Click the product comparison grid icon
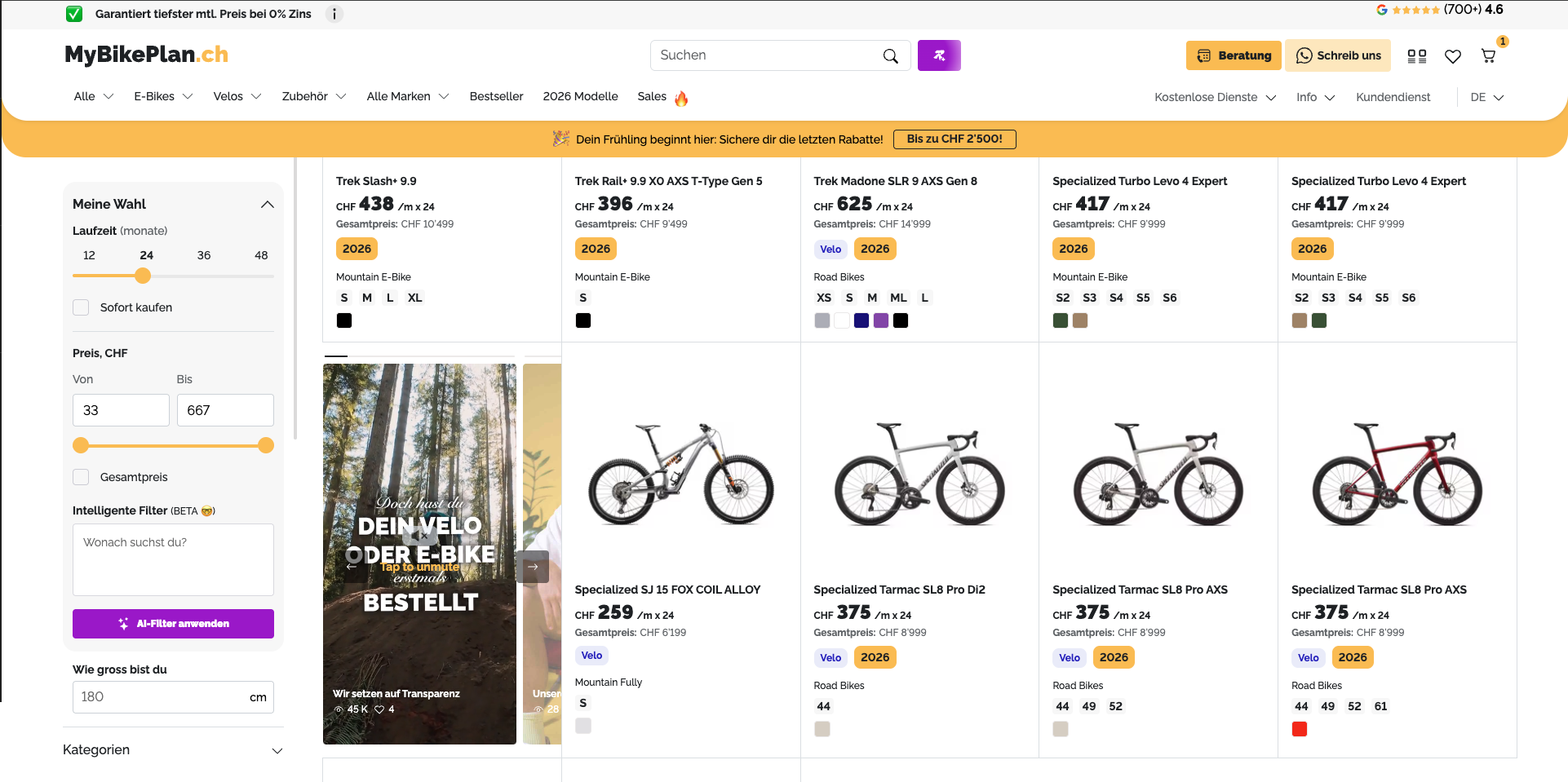The image size is (1568, 782). pos(1417,55)
